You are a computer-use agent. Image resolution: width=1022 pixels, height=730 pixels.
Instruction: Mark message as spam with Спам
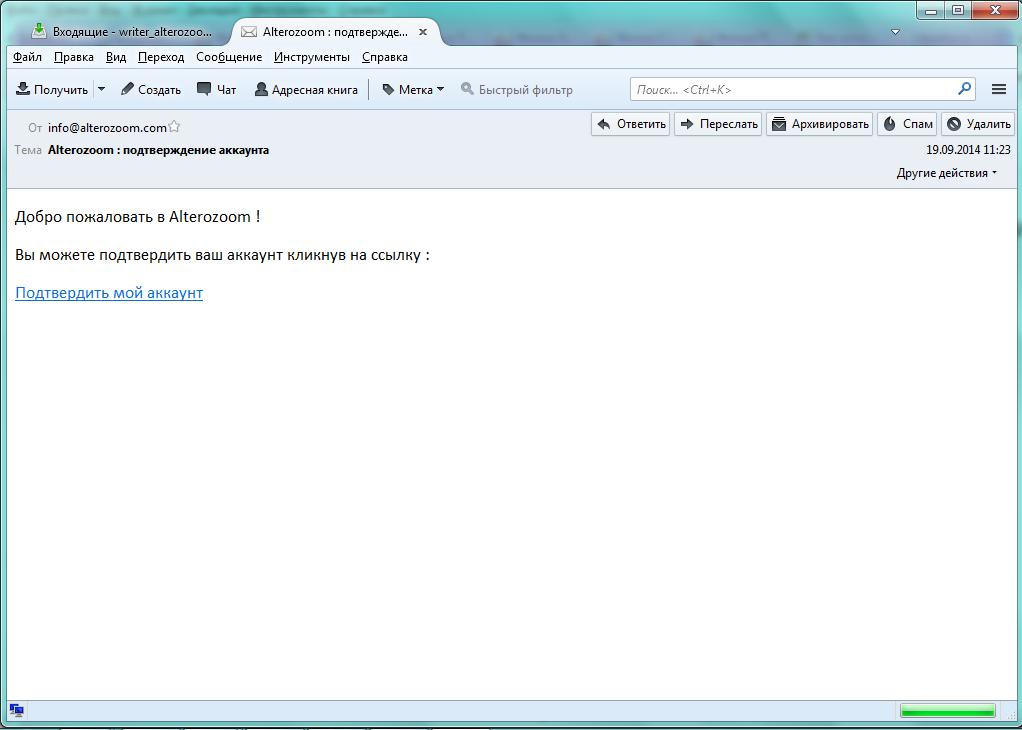[907, 124]
